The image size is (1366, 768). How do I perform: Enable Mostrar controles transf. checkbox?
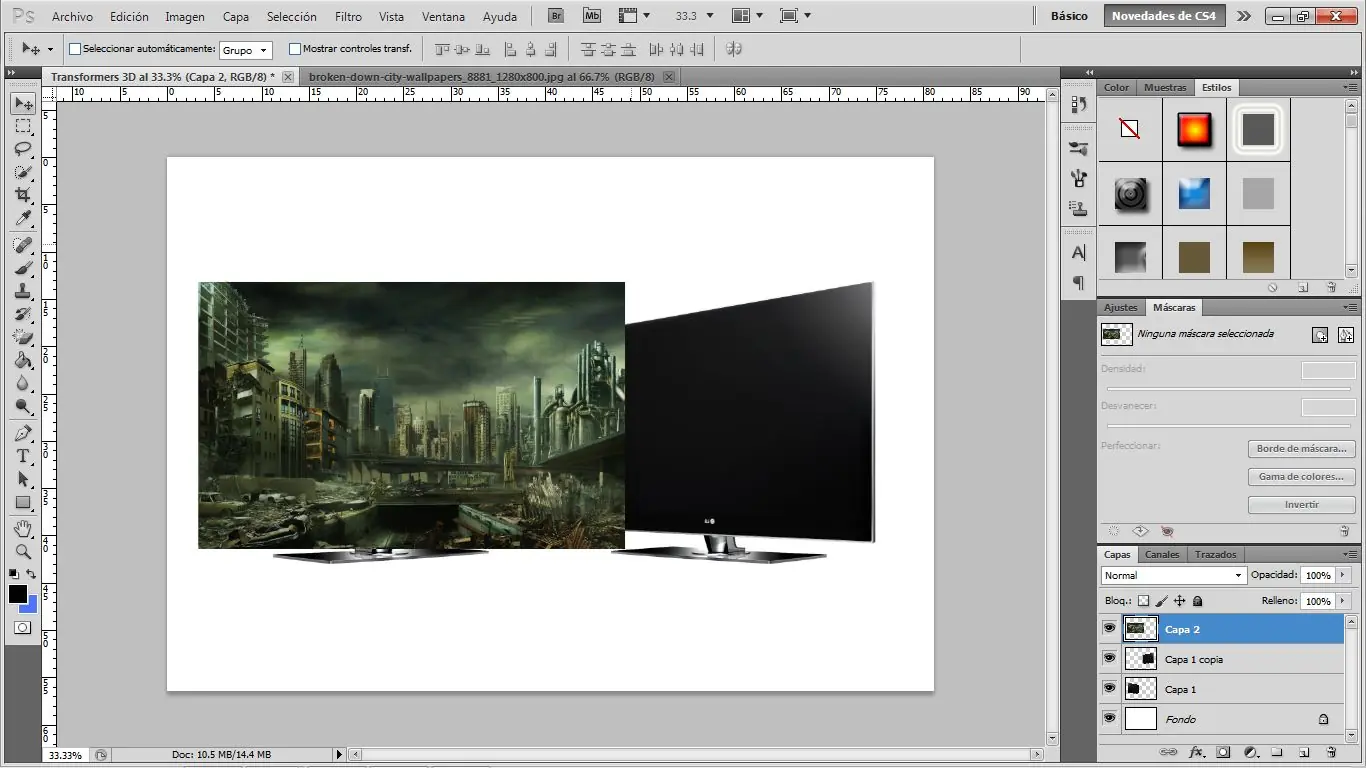(x=295, y=49)
